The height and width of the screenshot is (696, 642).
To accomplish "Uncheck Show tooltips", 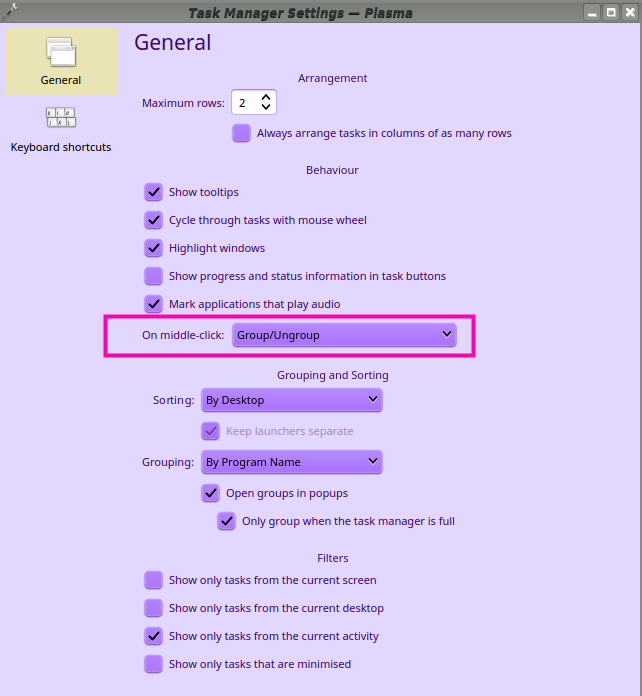I will click(154, 192).
